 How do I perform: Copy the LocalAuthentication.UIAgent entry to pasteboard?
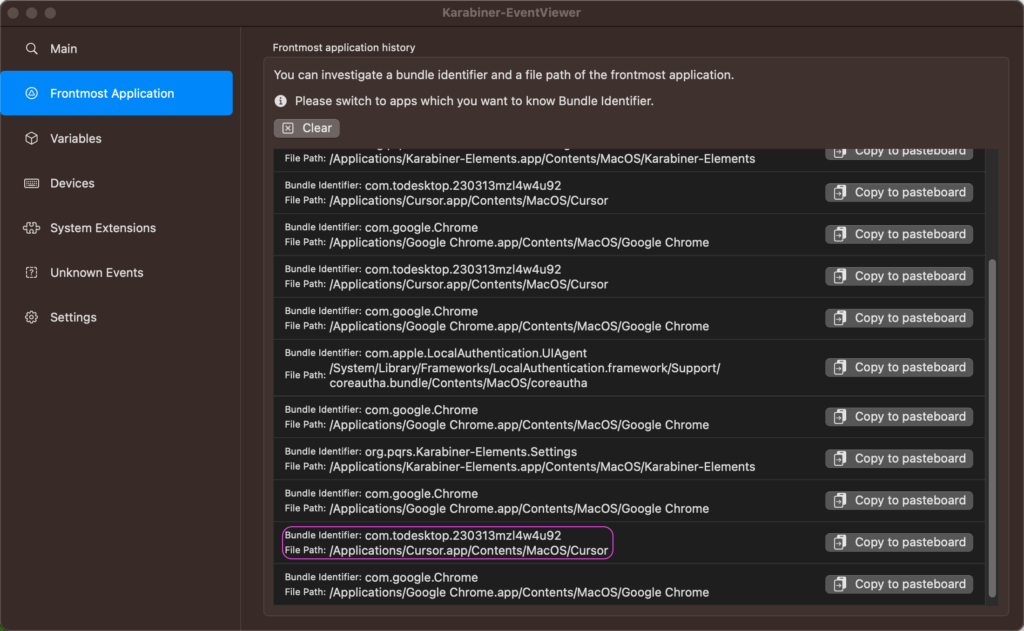(899, 367)
